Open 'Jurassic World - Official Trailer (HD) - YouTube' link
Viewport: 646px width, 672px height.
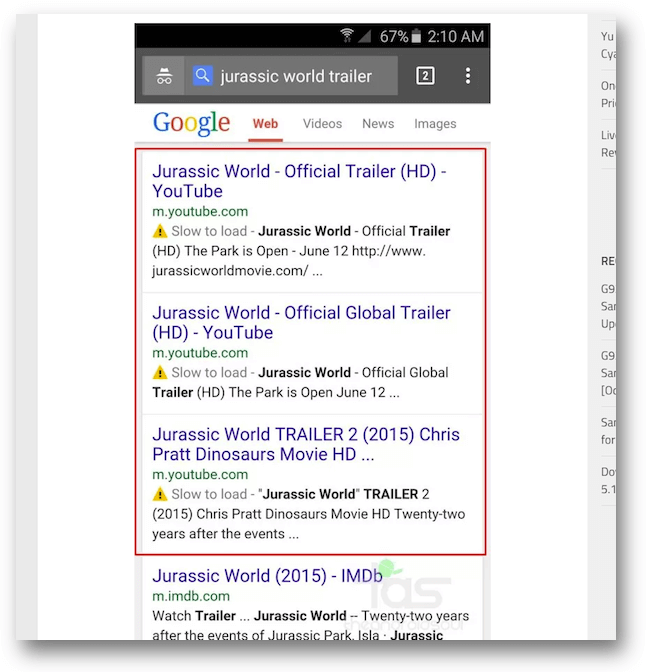[x=299, y=181]
